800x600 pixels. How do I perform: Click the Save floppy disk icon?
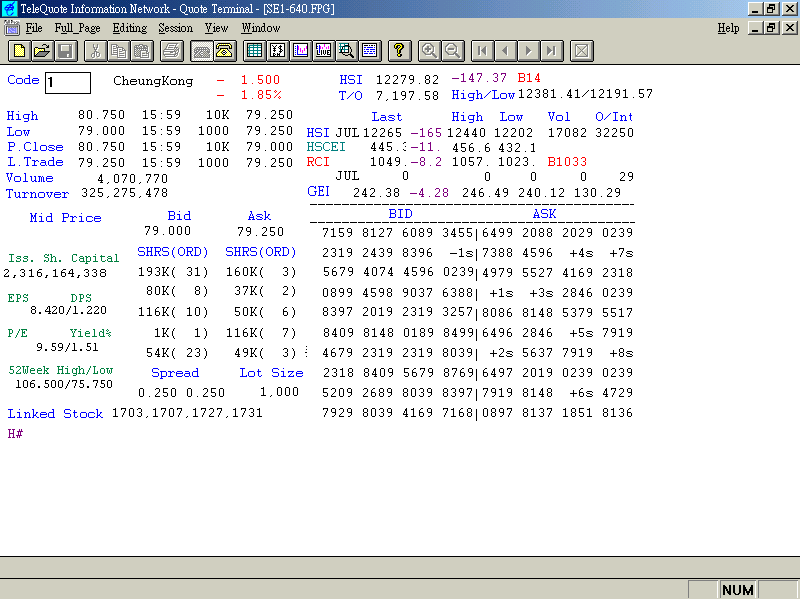point(65,51)
